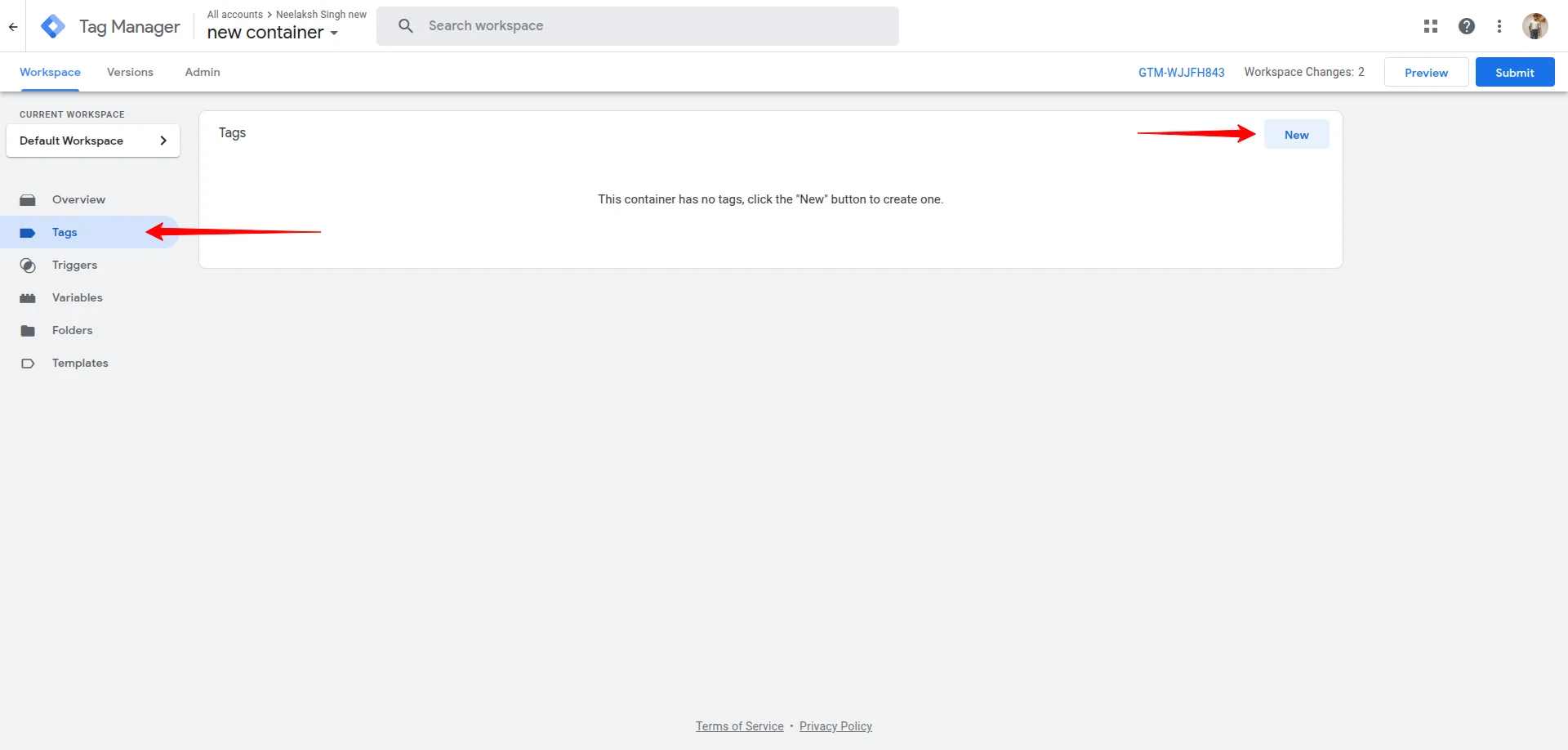Click the Tag Manager logo icon
The image size is (1568, 750).
pos(53,26)
